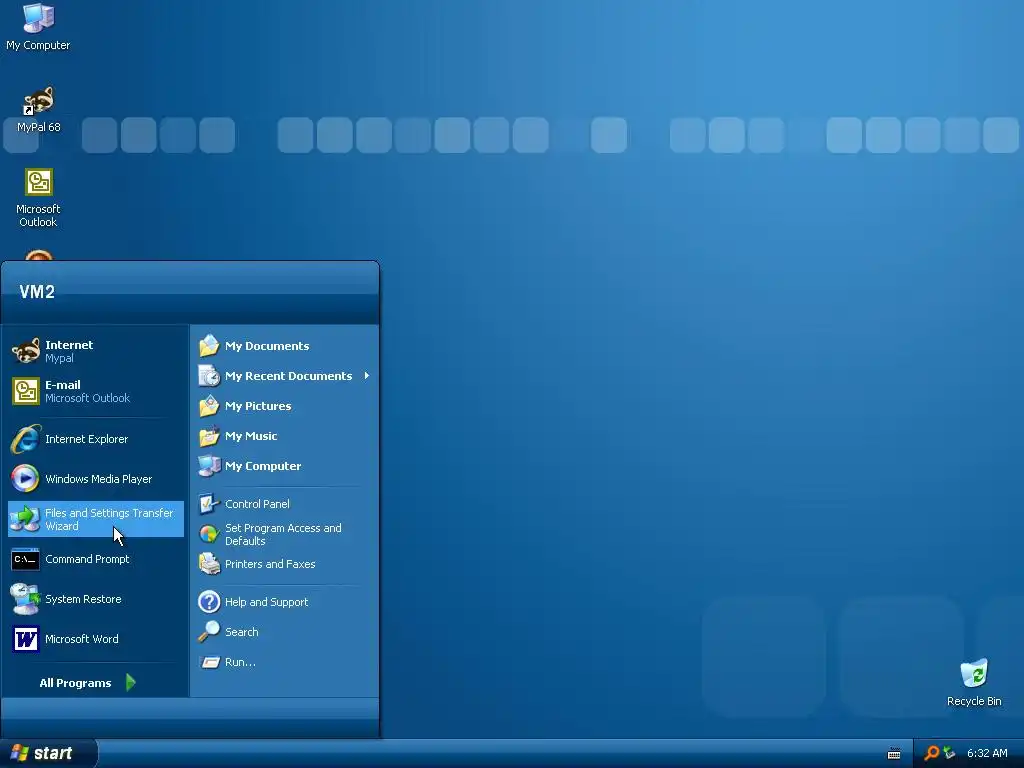Click the keyboard icon on taskbar
This screenshot has width=1024, height=768.
point(894,754)
